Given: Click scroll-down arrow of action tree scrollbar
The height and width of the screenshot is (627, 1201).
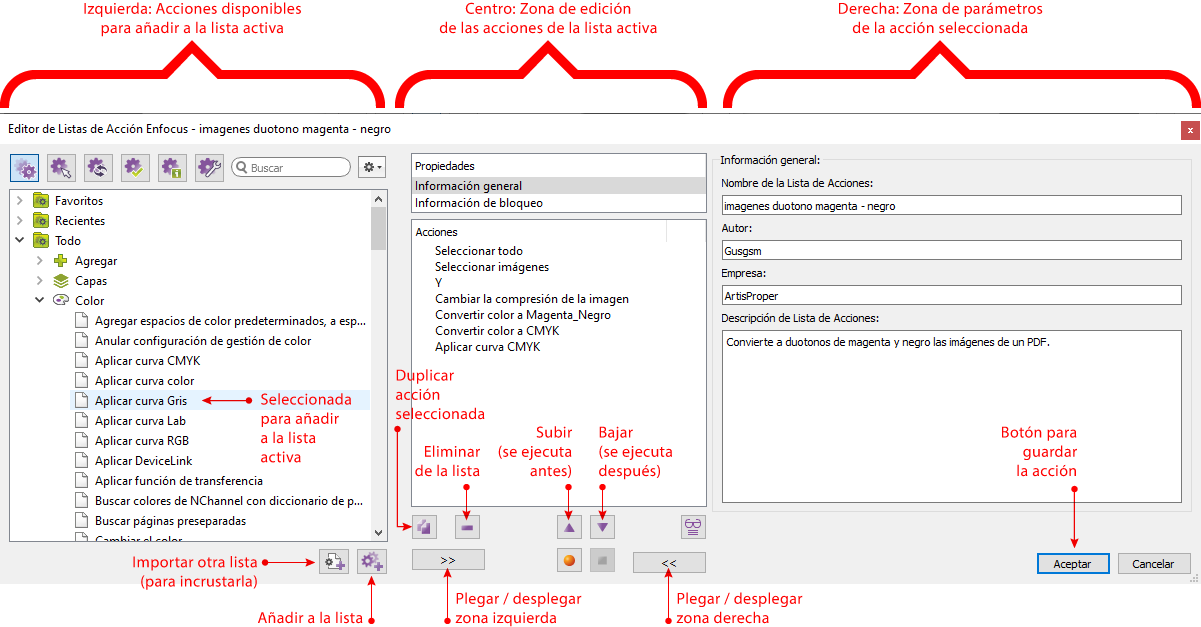Looking at the screenshot, I should tap(378, 533).
